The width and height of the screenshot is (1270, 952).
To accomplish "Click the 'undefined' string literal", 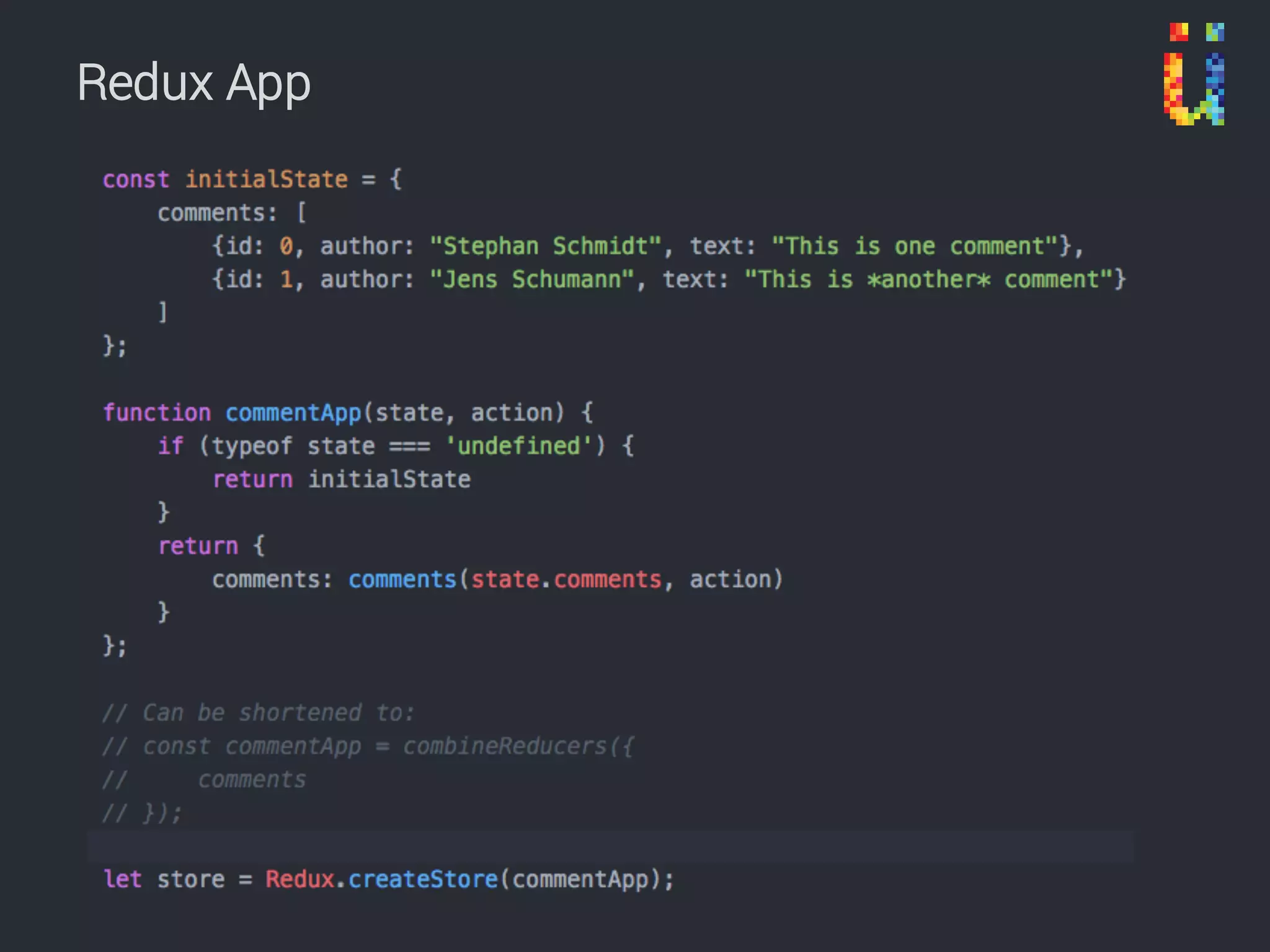I will click(x=519, y=446).
